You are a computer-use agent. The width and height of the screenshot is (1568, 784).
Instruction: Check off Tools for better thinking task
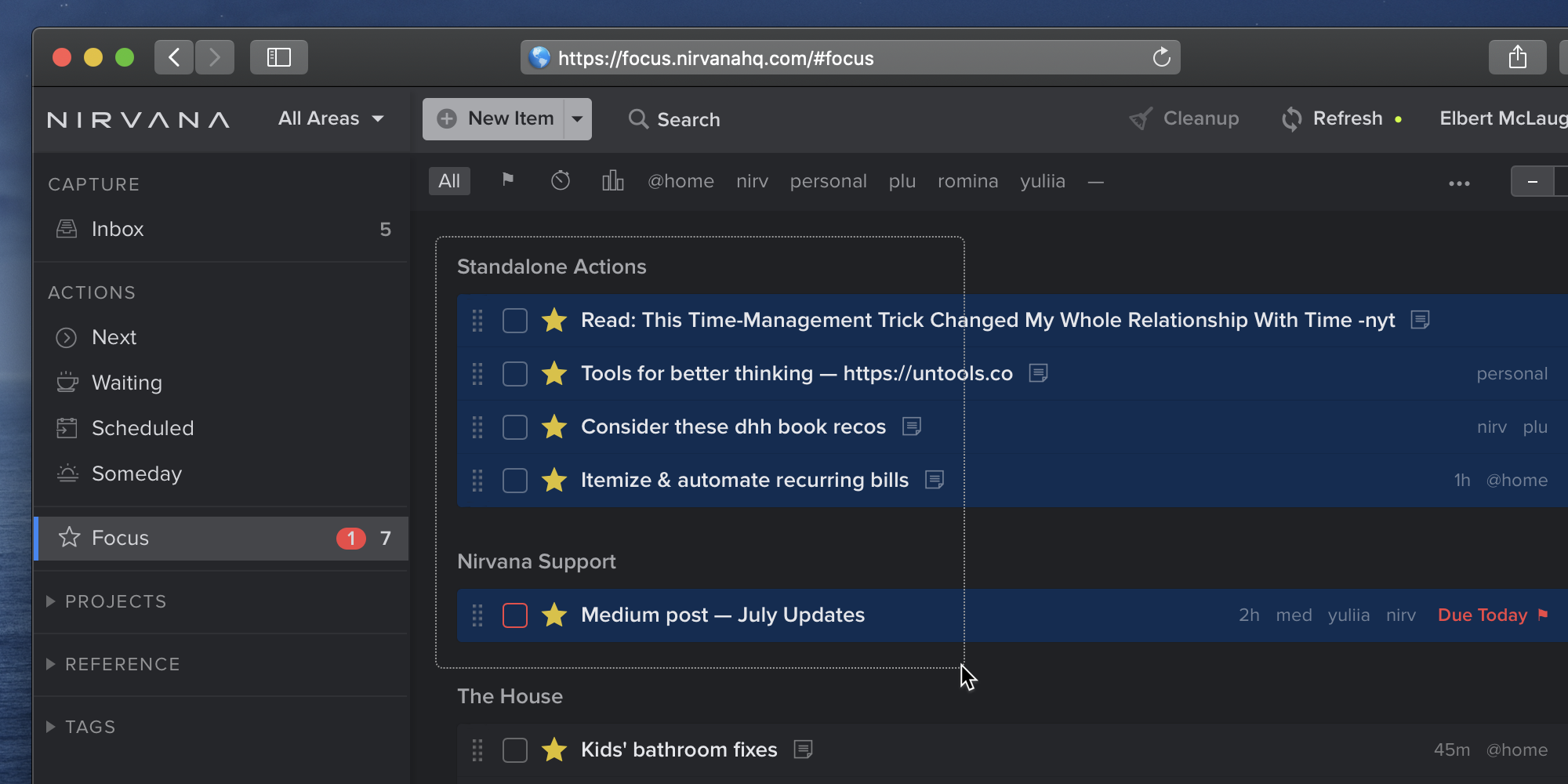(515, 374)
